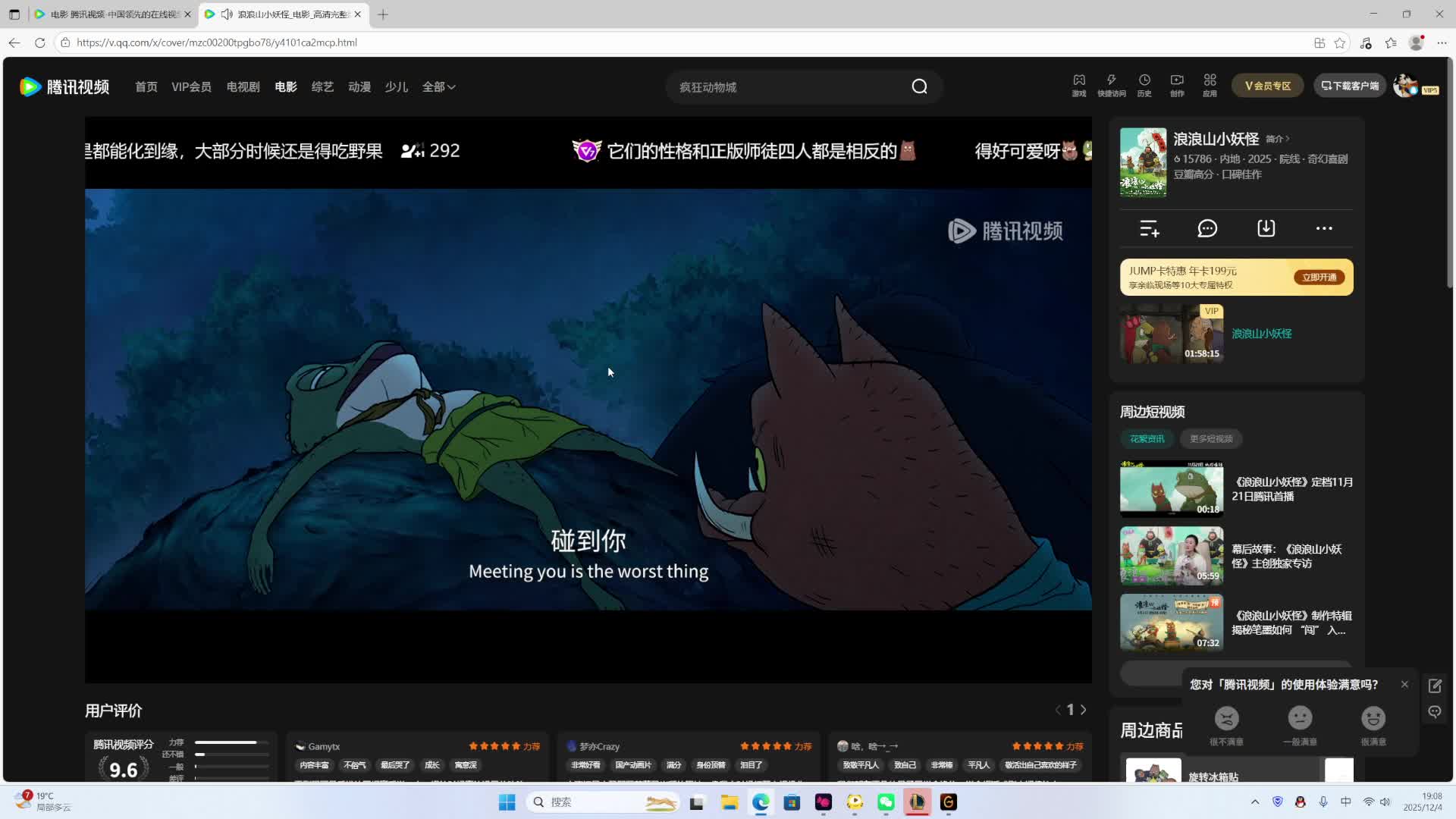The width and height of the screenshot is (1456, 819).
Task: Add movie to watchlist with the add-list icon
Action: tap(1148, 227)
